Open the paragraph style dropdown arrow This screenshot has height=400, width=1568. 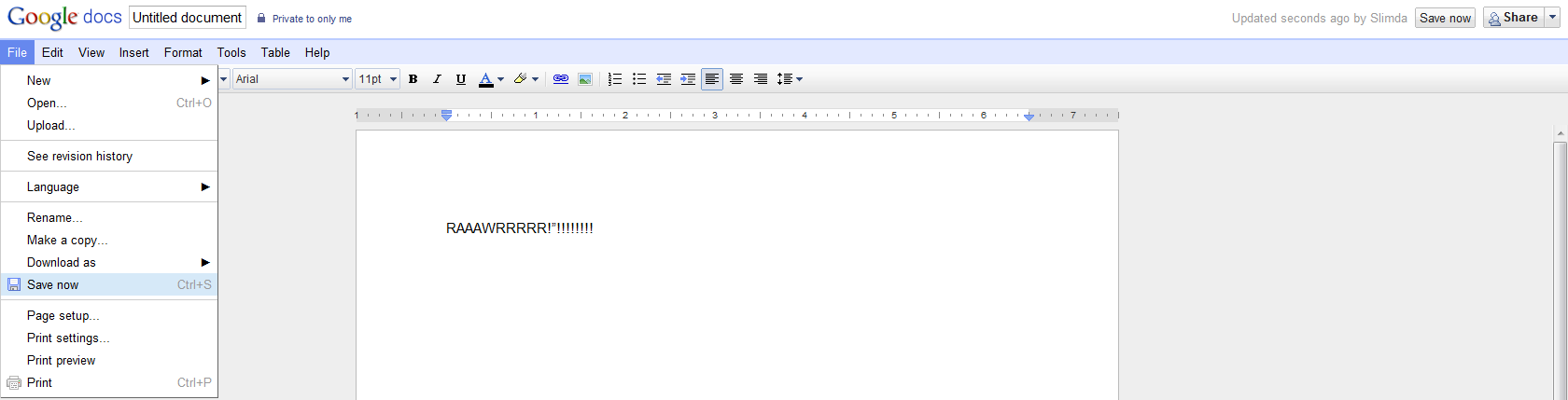[x=224, y=79]
